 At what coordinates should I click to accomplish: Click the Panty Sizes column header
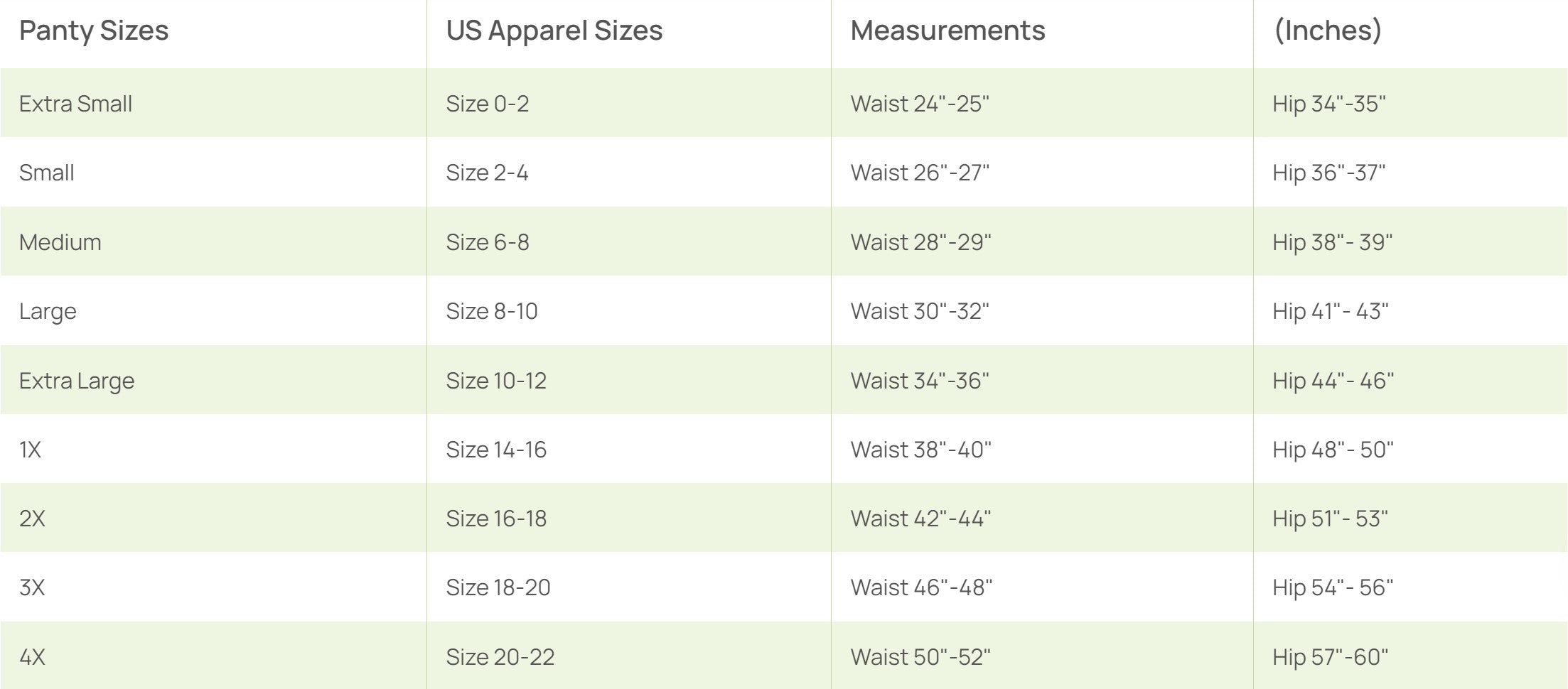[x=94, y=31]
